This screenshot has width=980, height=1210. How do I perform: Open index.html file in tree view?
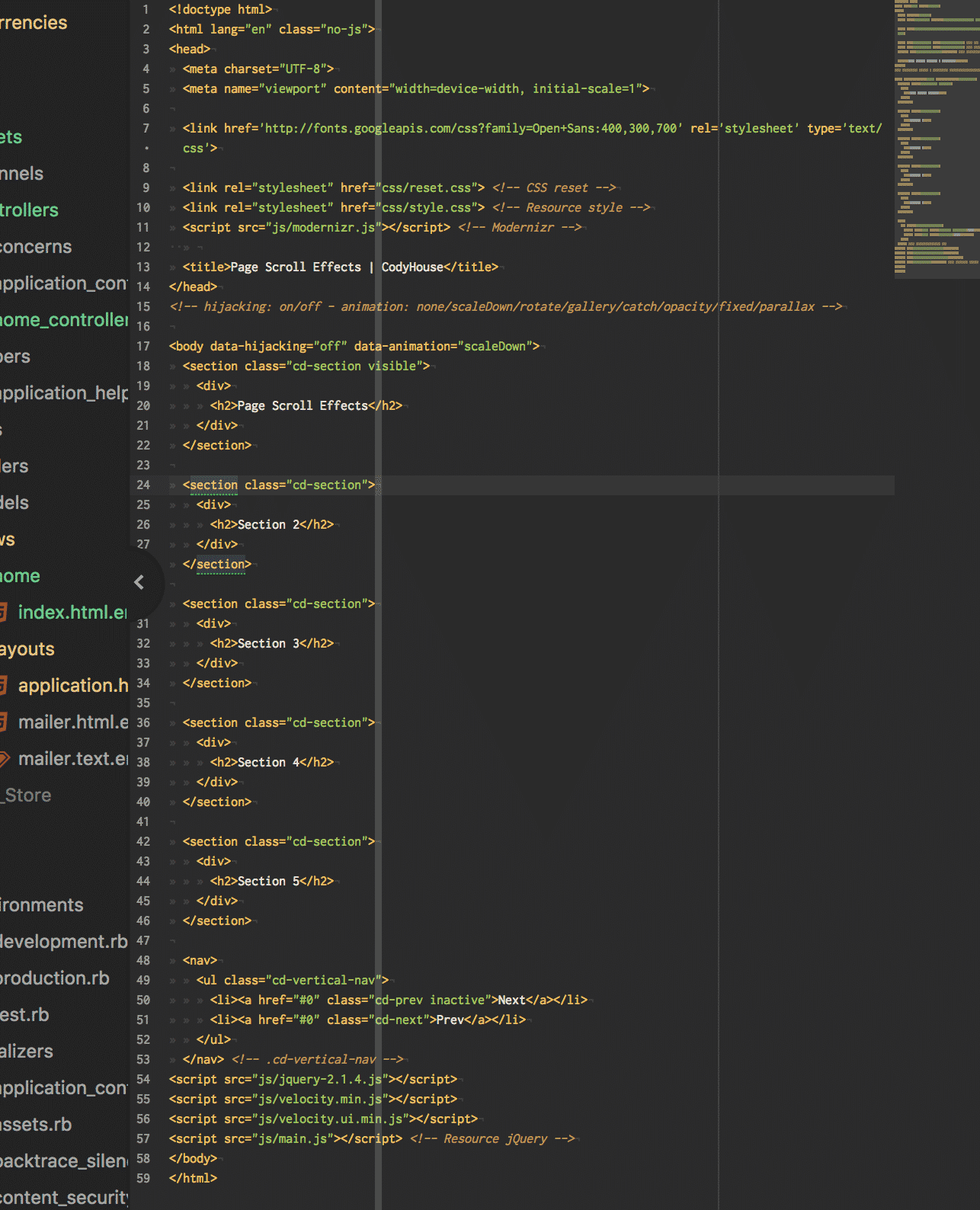(72, 613)
